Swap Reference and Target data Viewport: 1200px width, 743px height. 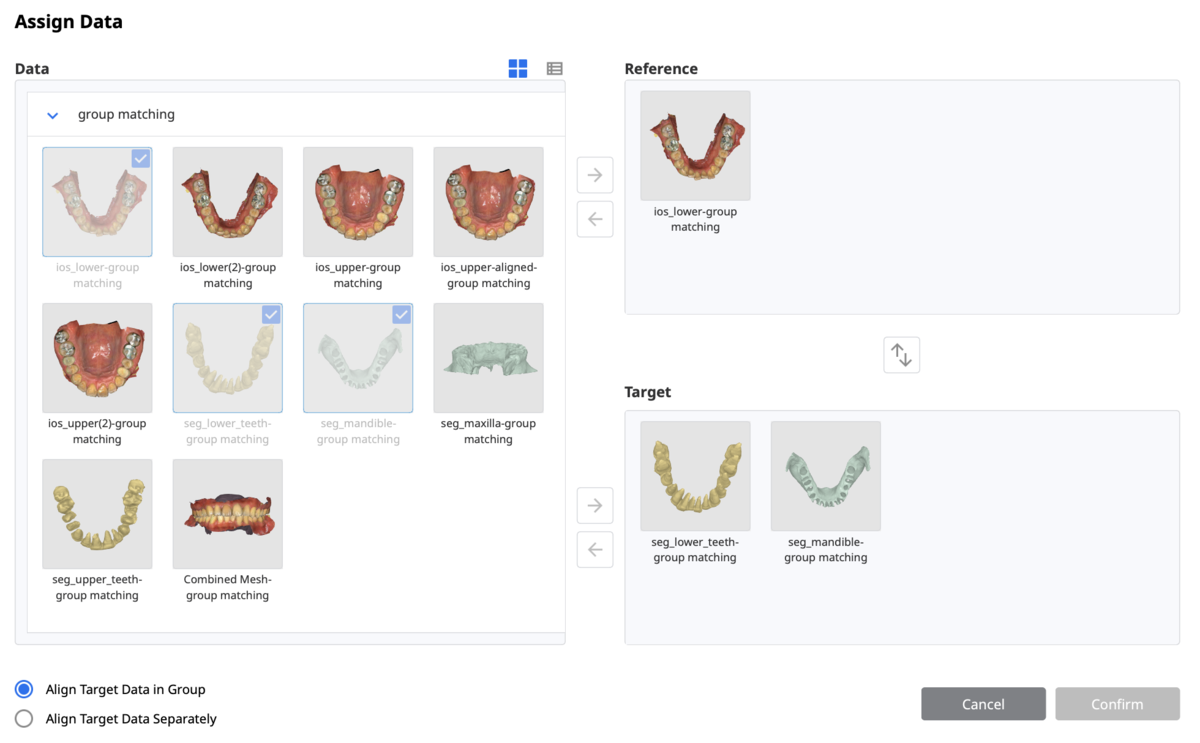tap(902, 355)
